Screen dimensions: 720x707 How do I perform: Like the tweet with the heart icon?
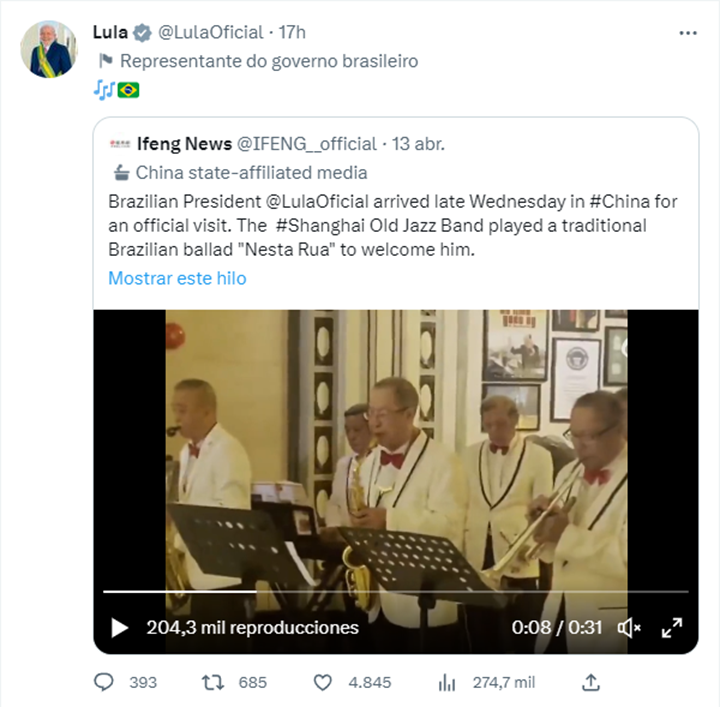[x=322, y=682]
